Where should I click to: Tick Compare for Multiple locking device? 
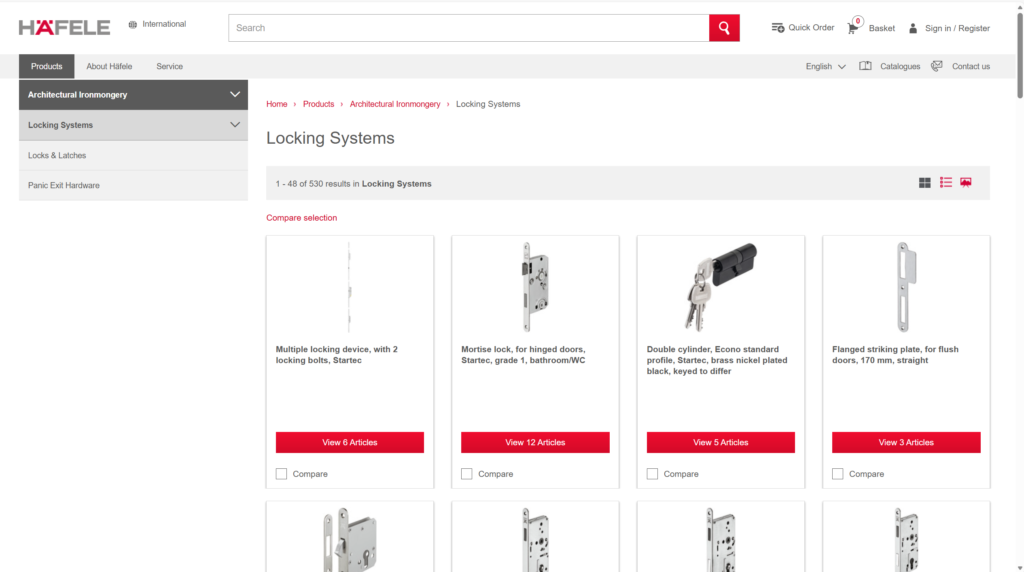coord(282,474)
